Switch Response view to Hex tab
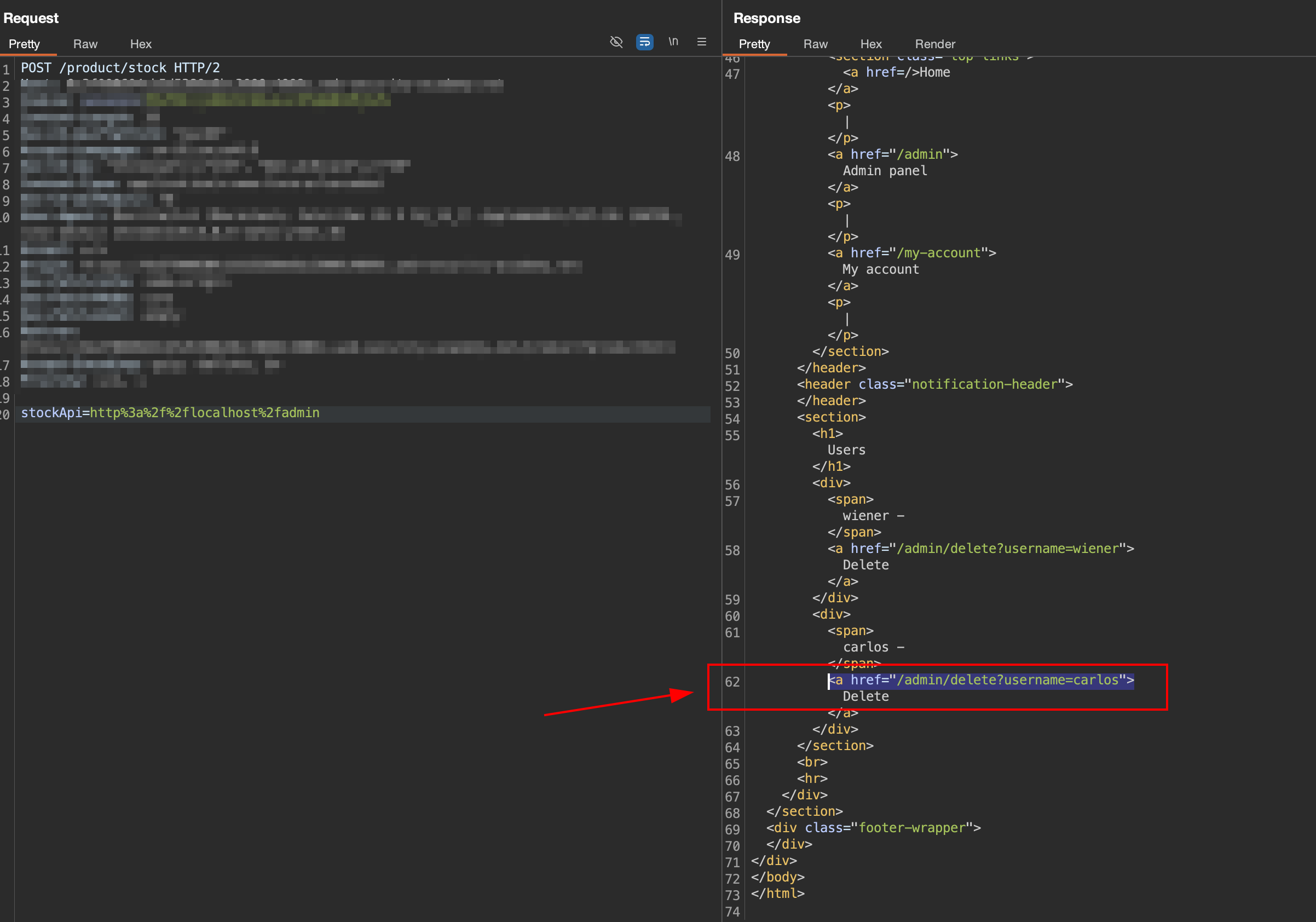This screenshot has height=922, width=1316. [x=870, y=44]
